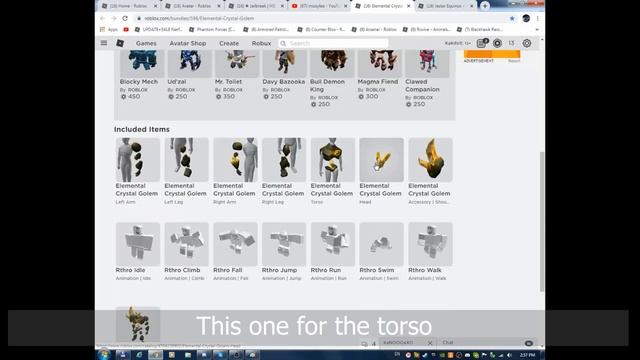The height and width of the screenshot is (360, 640).
Task: Open the Robux page
Action: (261, 43)
